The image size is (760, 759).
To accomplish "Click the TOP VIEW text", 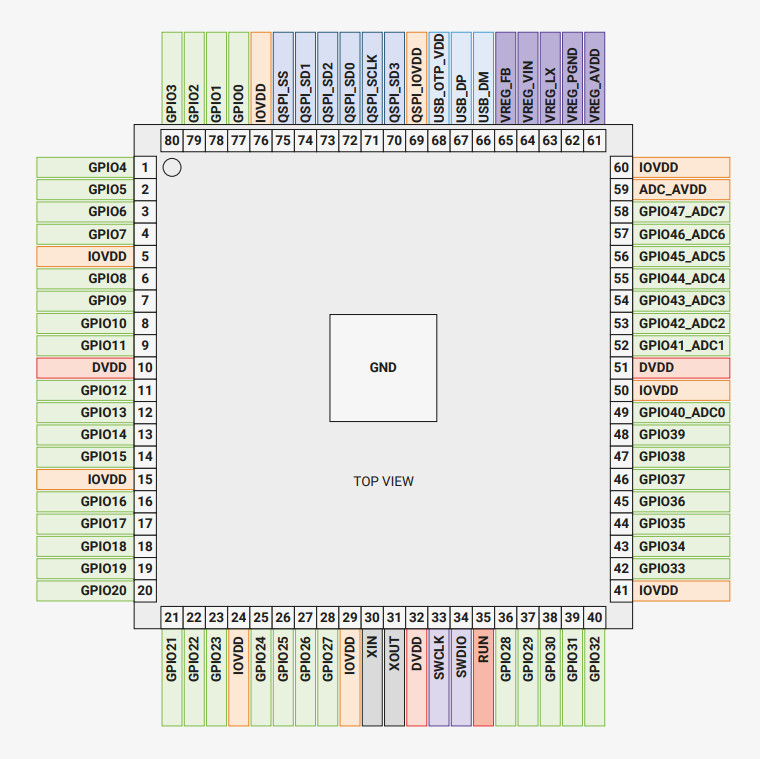I will point(383,481).
